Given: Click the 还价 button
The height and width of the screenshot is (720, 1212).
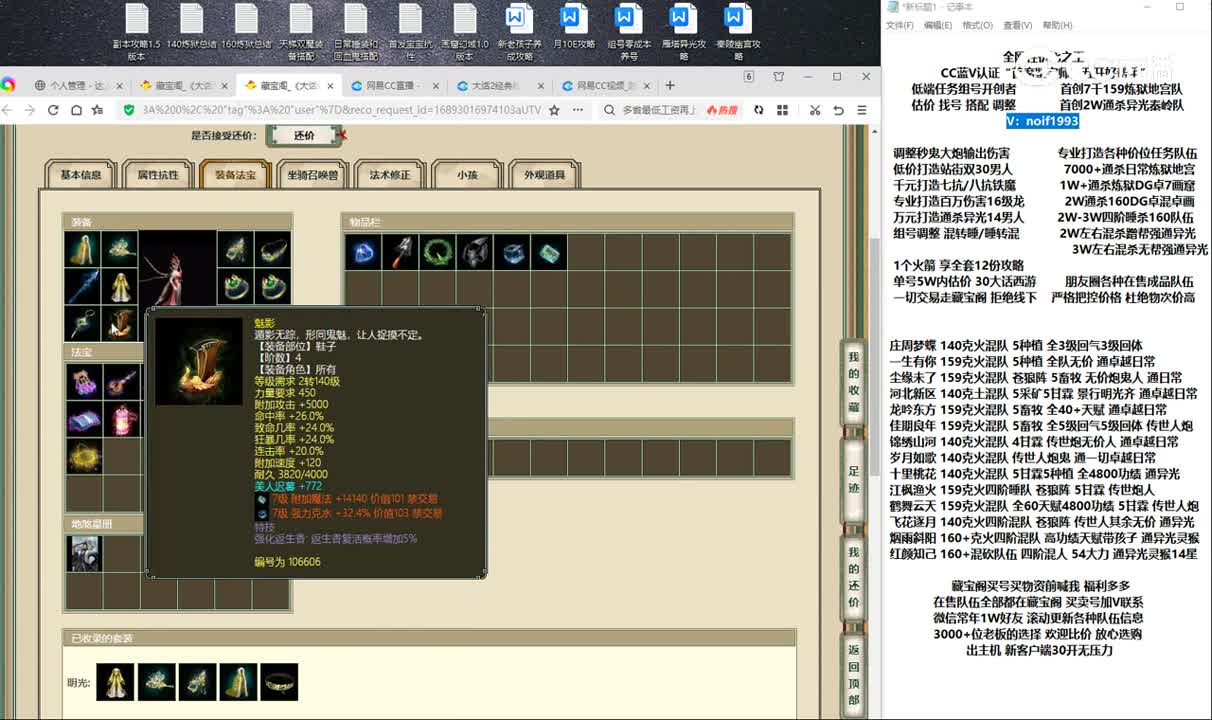Looking at the screenshot, I should coord(304,135).
